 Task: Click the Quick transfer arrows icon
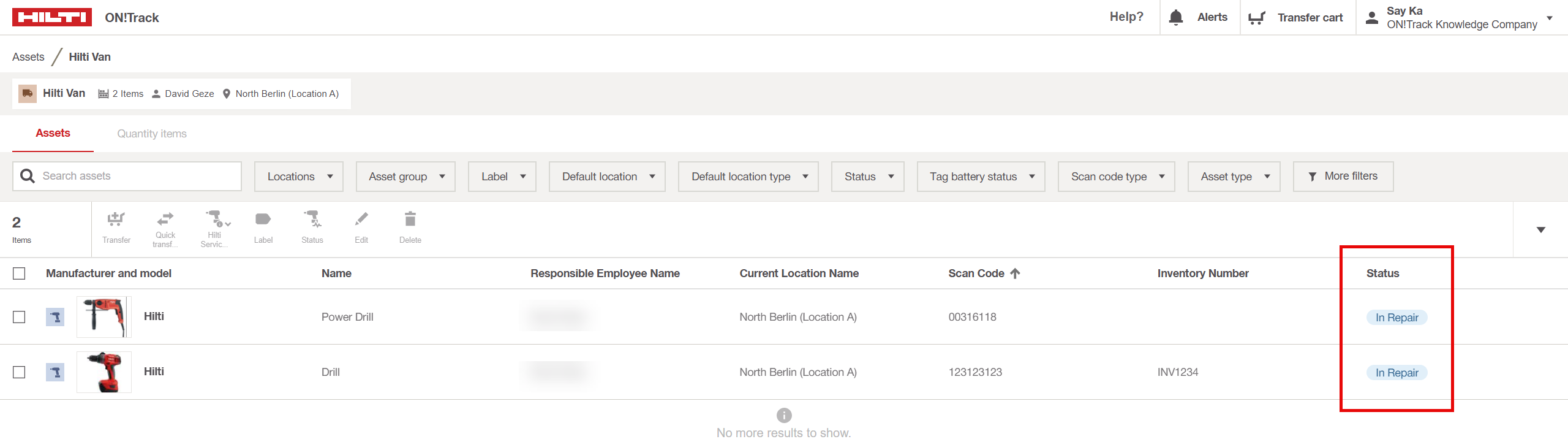(165, 219)
